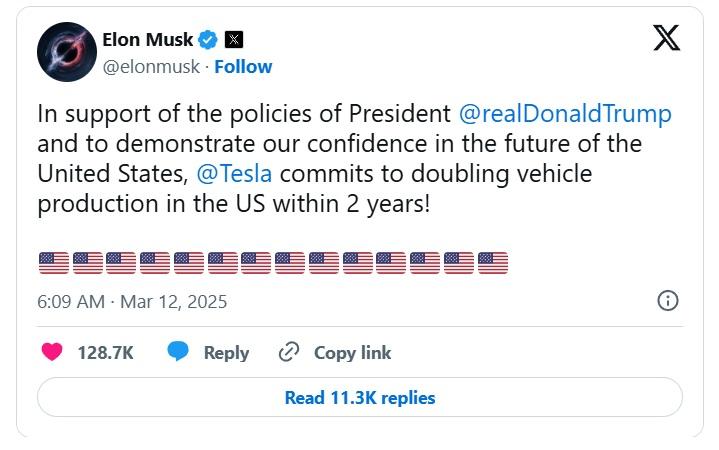
Task: Click the chain link copy icon
Action: coord(290,352)
